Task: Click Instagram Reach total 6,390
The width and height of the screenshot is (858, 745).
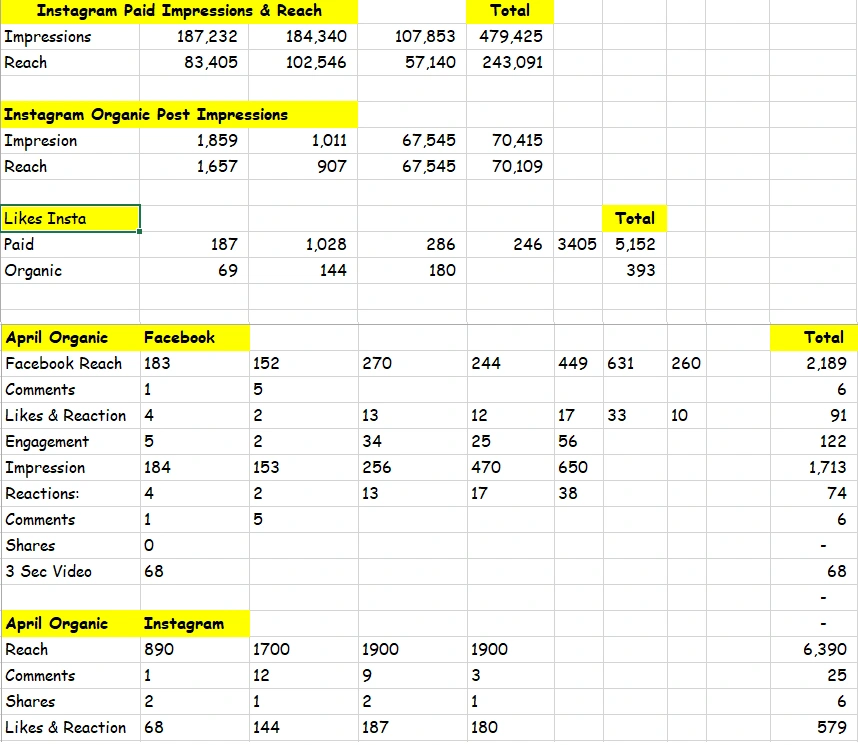Action: click(x=813, y=649)
